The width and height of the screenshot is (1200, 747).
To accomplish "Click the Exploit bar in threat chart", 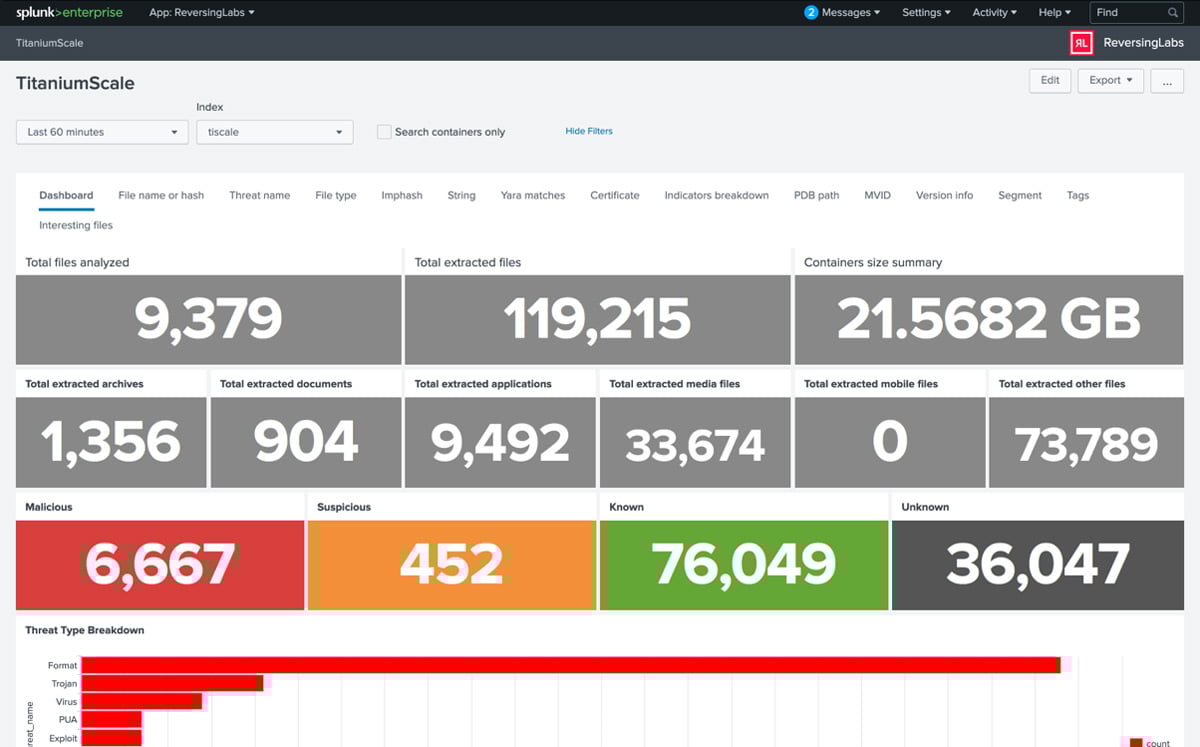I will [111, 738].
